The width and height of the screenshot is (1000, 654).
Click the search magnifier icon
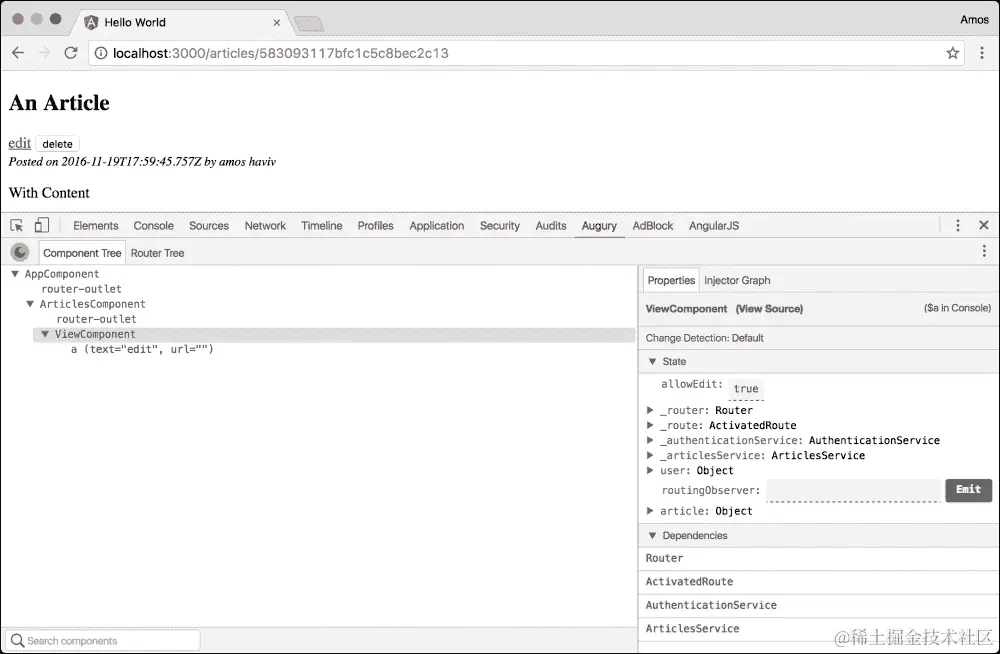click(x=17, y=640)
